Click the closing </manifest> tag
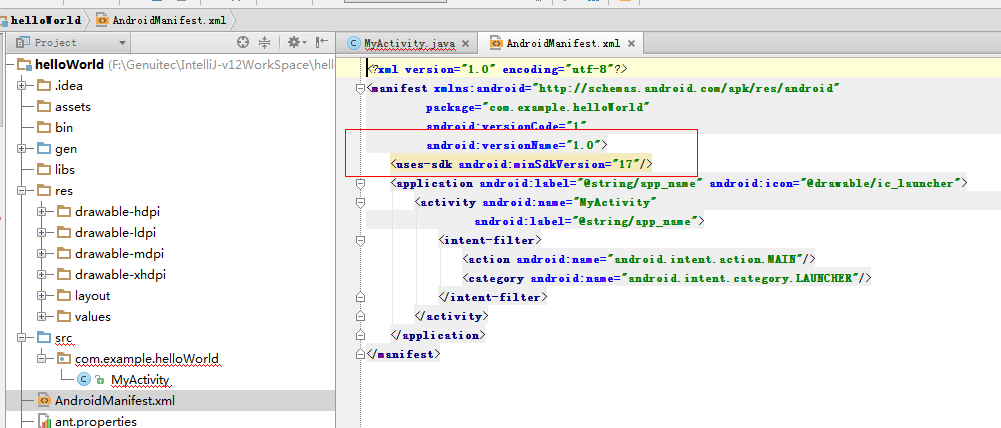Screen dimensions: 1001x428 403,354
